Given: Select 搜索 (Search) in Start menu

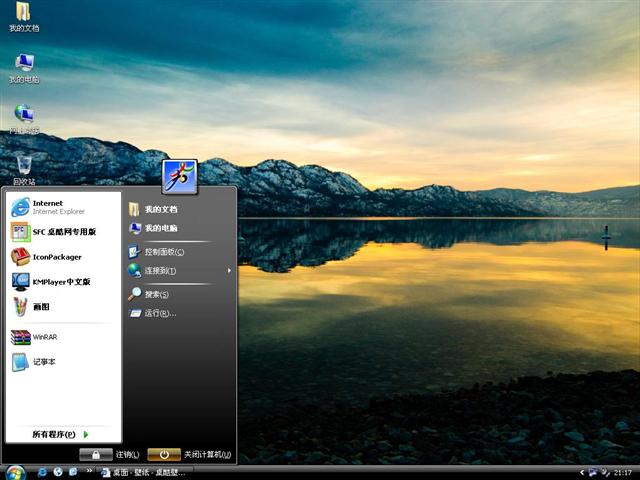Looking at the screenshot, I should (x=156, y=294).
